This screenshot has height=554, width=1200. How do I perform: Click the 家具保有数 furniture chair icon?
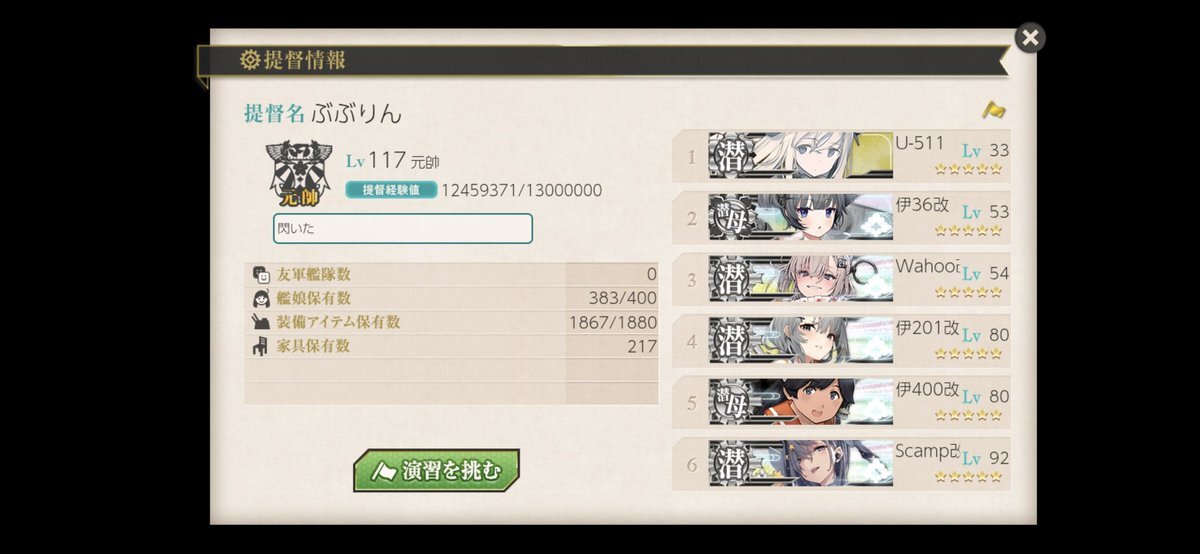[x=261, y=346]
